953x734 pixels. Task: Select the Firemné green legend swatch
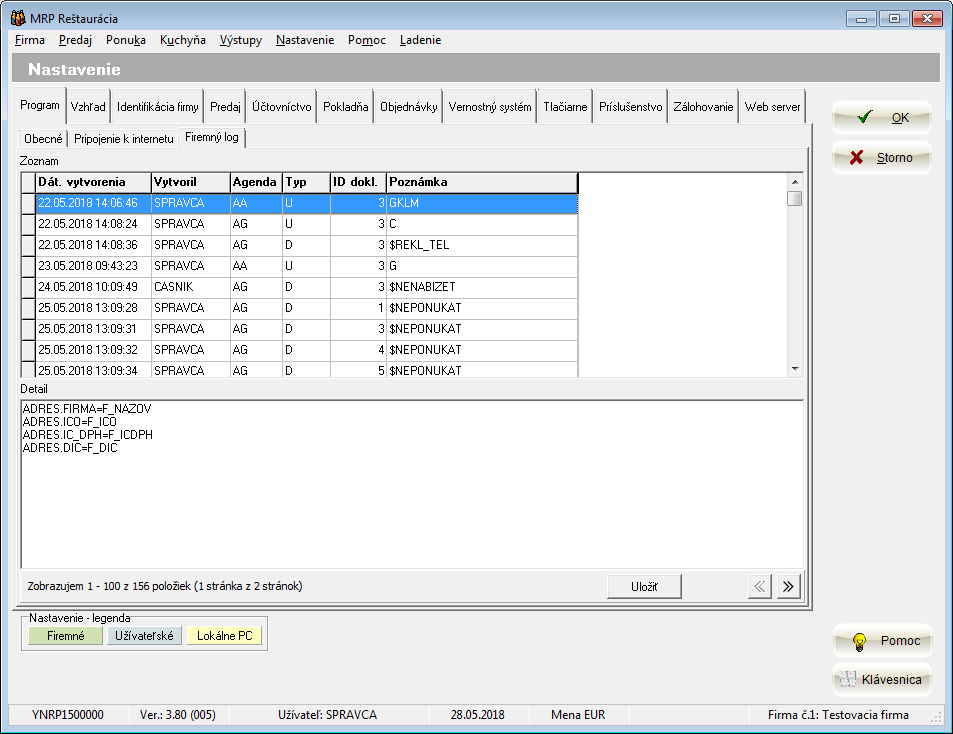click(65, 636)
